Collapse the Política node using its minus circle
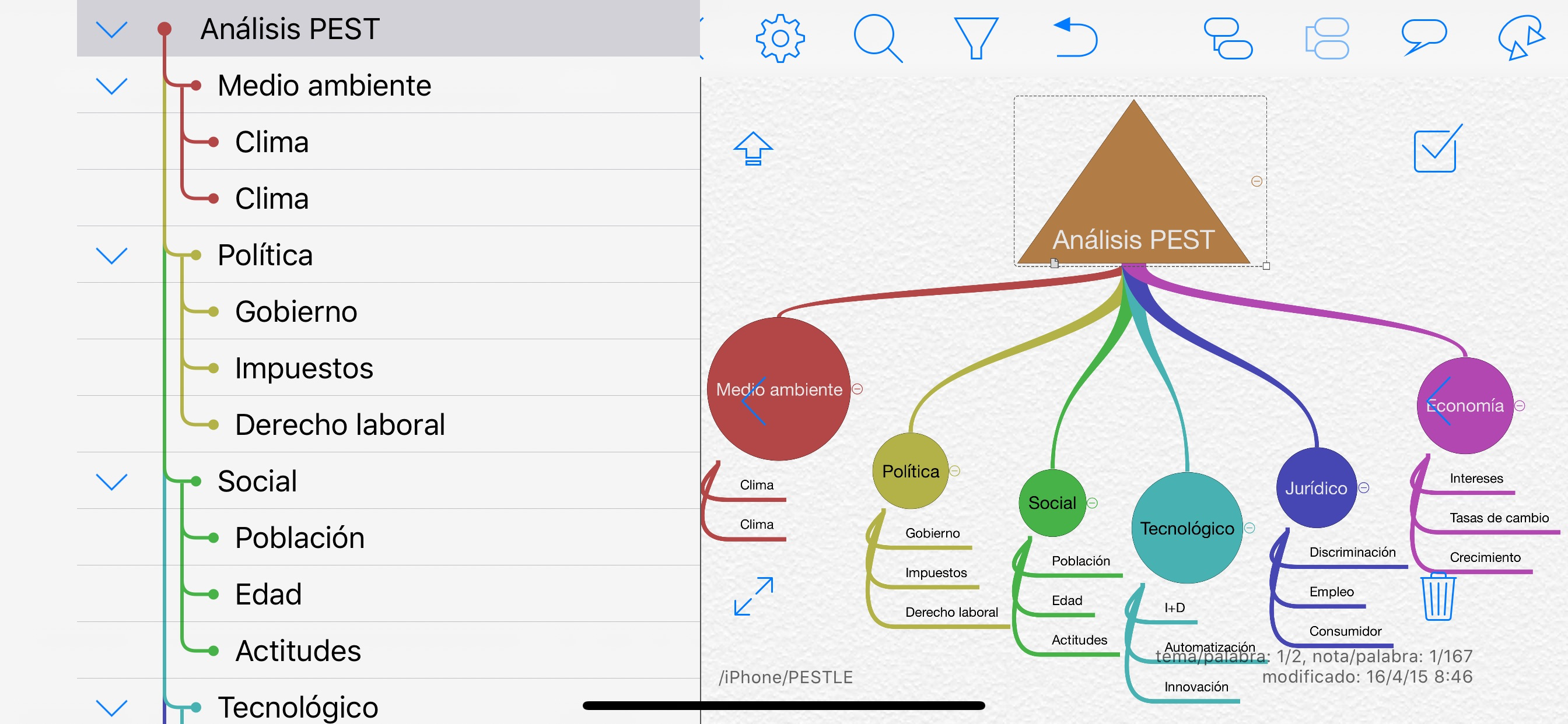This screenshot has width=1568, height=724. pos(955,471)
